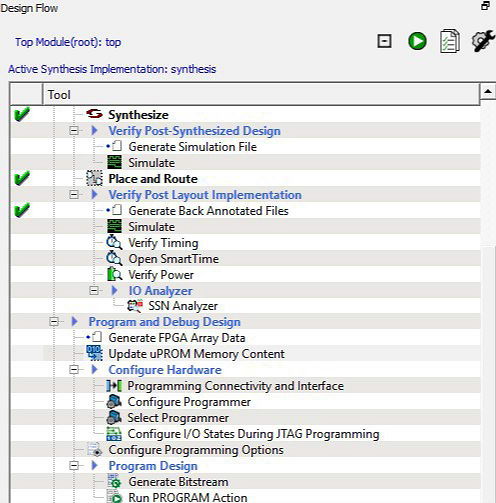Select Configure Programming Options item
This screenshot has height=503, width=496.
[196, 450]
